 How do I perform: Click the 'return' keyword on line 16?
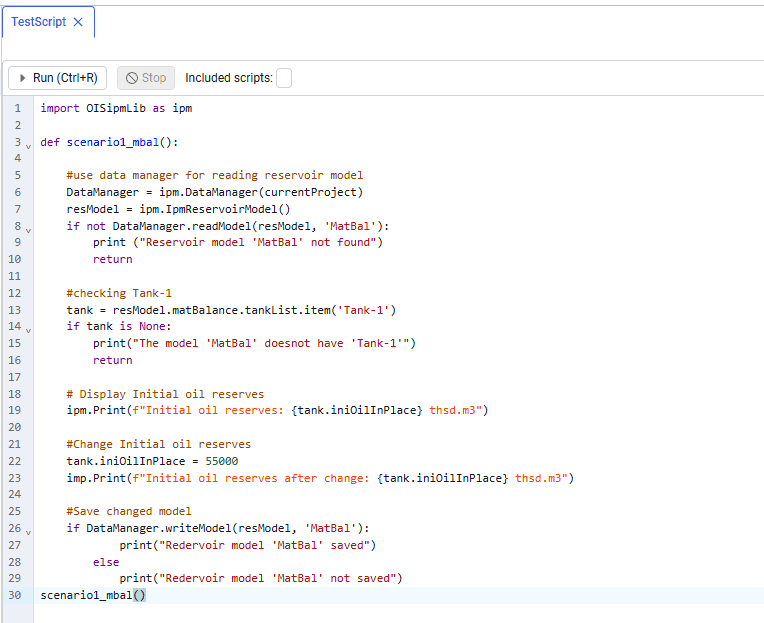113,360
